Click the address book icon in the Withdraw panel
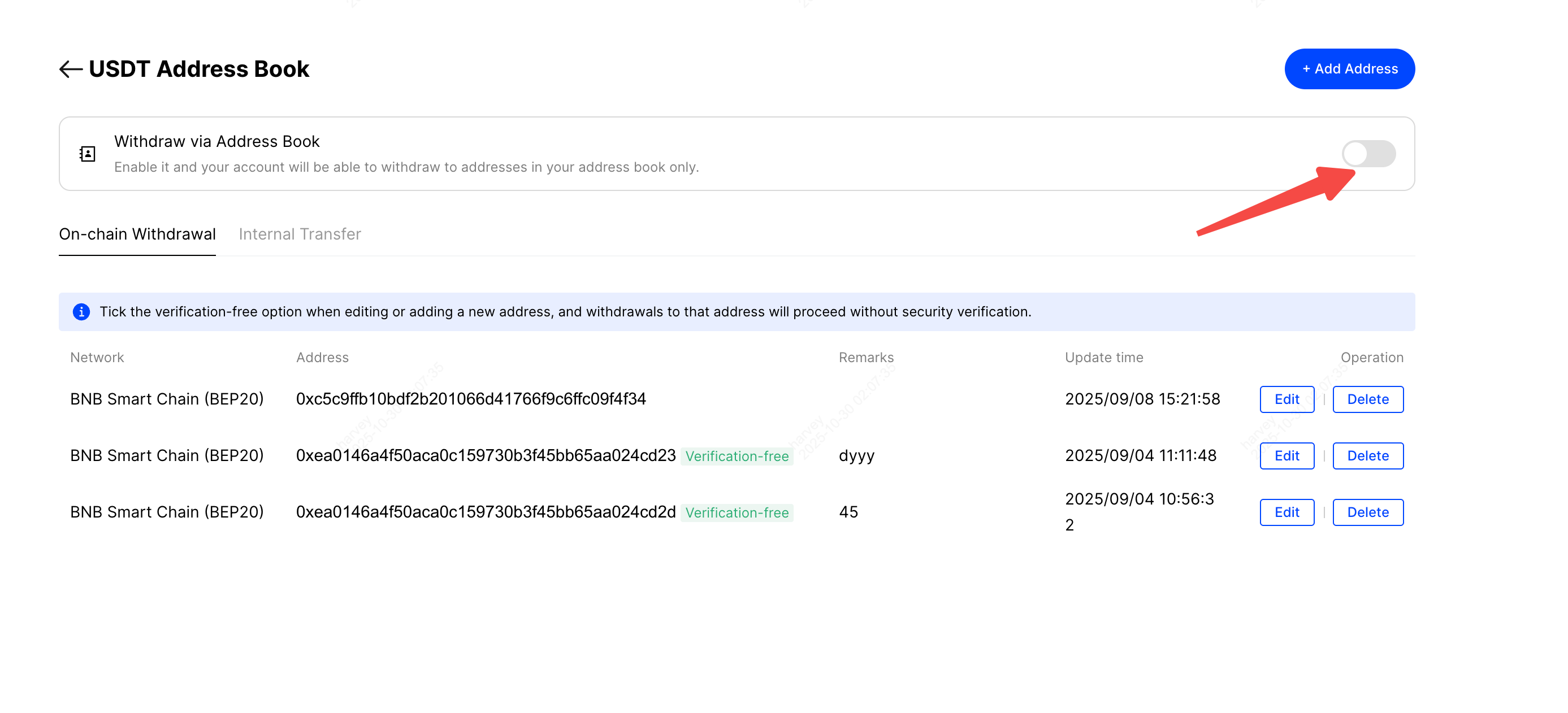 click(86, 154)
